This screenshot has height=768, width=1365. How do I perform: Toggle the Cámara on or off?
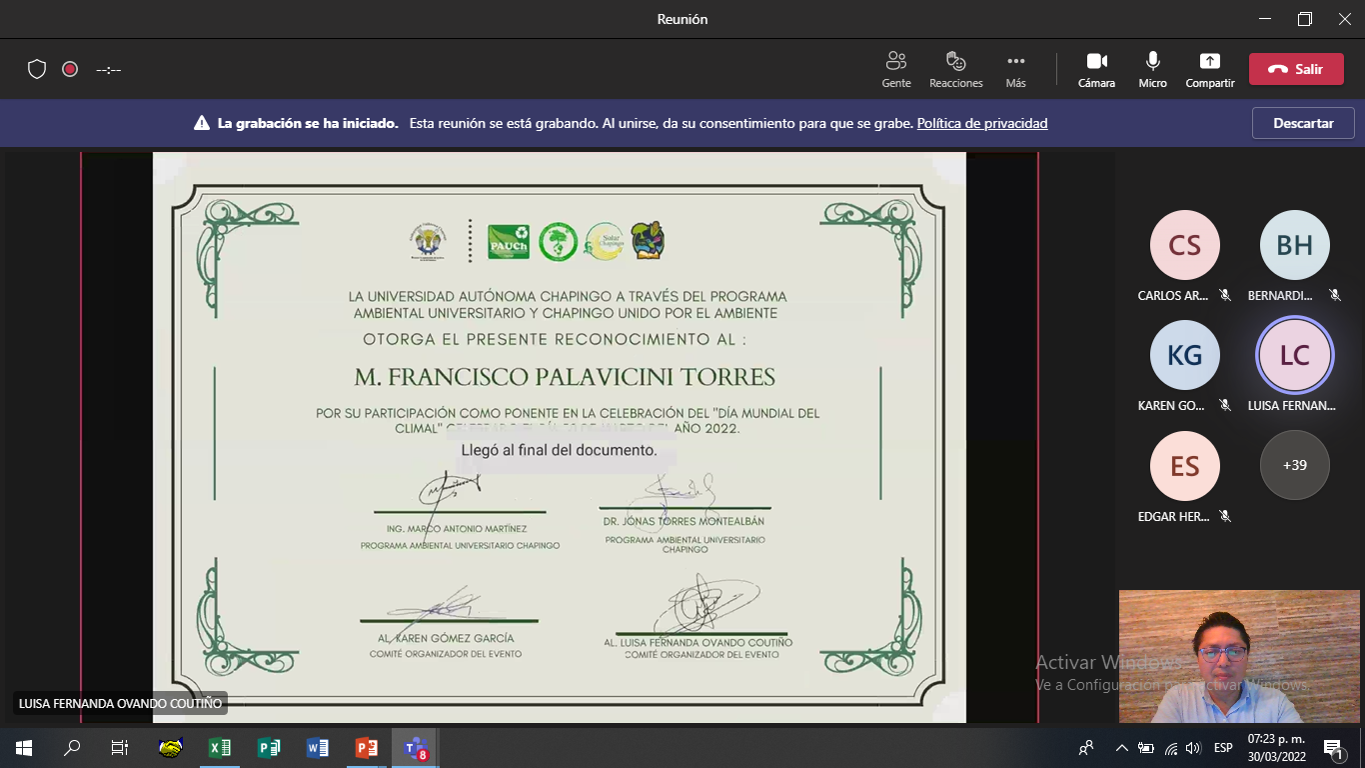pos(1096,69)
